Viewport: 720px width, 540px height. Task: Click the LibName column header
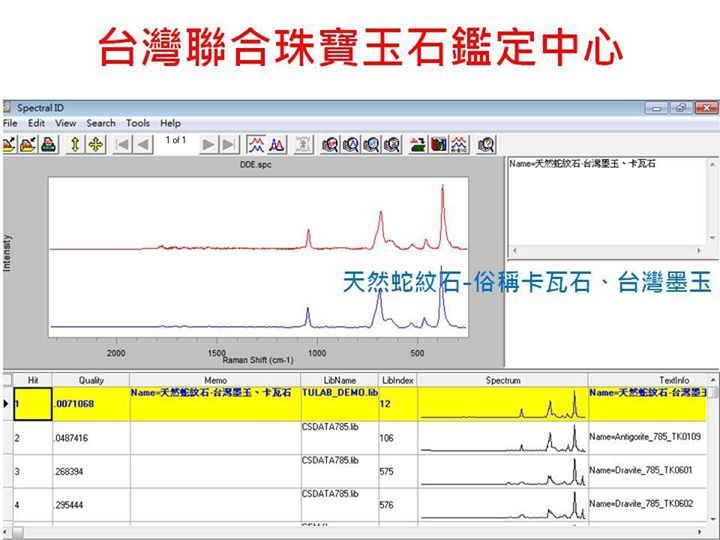340,380
